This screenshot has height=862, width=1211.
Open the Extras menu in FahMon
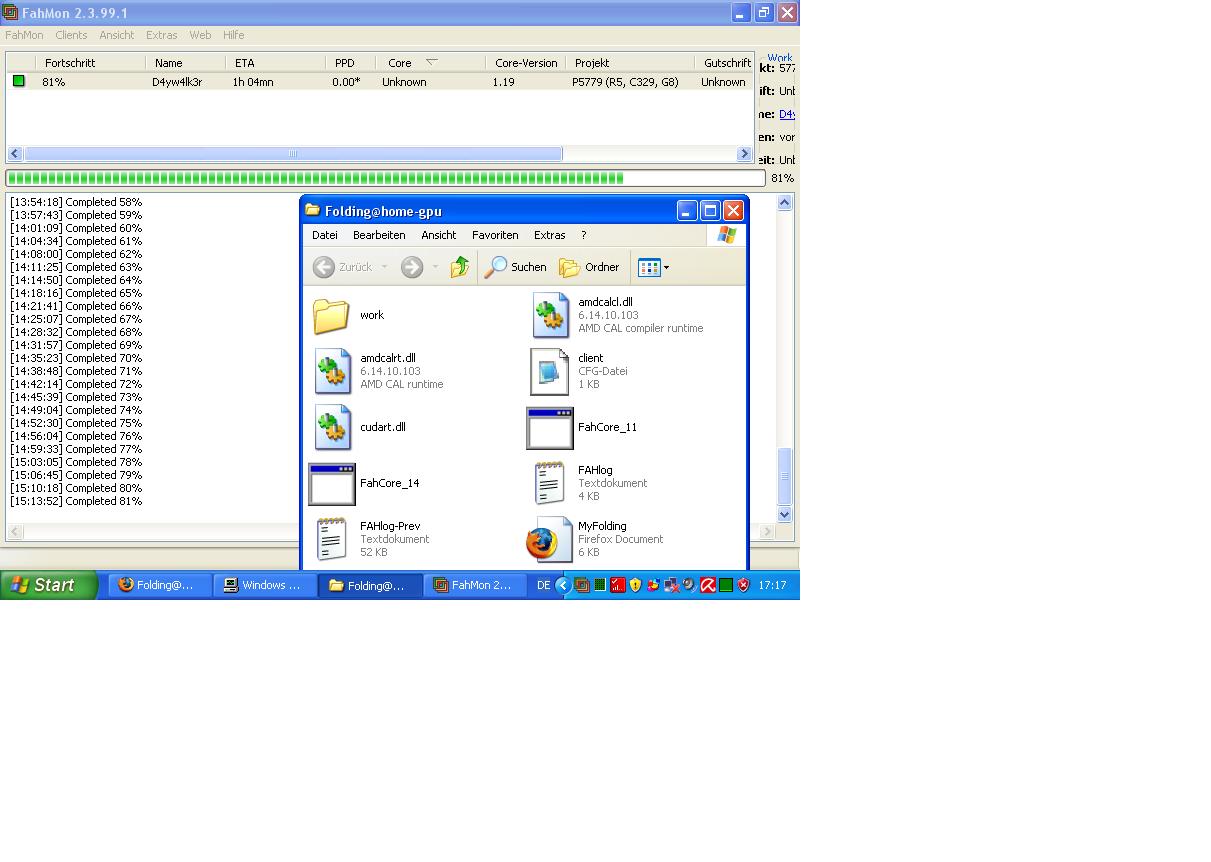tap(161, 35)
